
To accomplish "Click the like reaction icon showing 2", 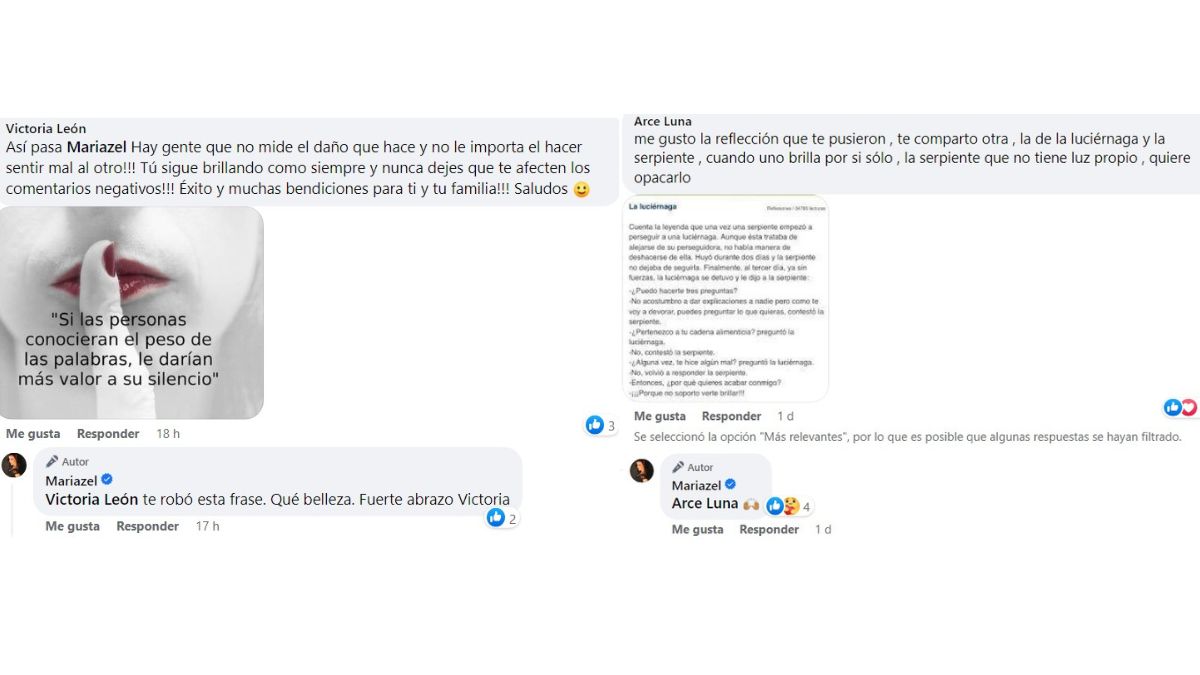I will click(495, 517).
